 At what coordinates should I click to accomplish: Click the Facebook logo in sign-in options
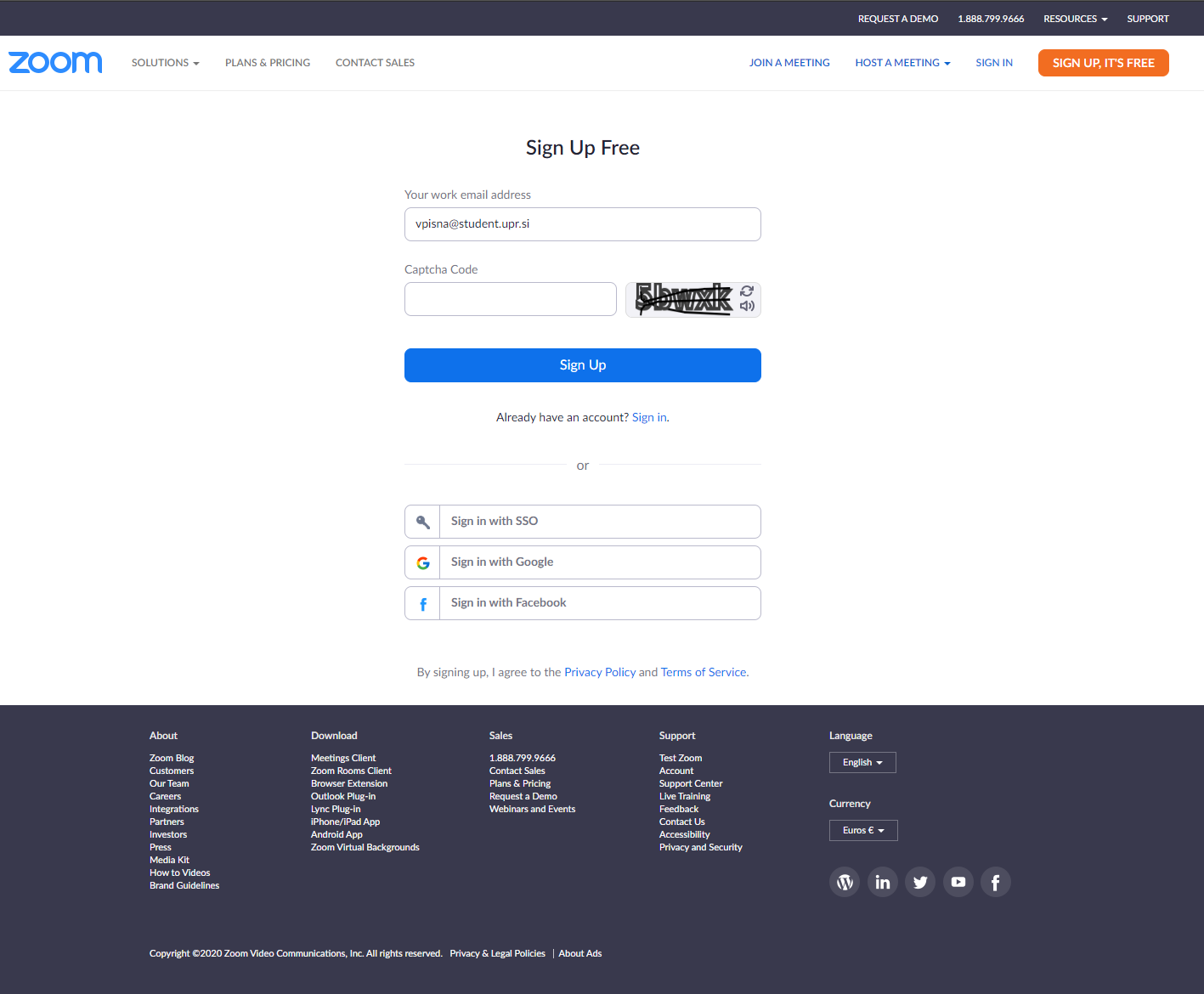coord(423,604)
